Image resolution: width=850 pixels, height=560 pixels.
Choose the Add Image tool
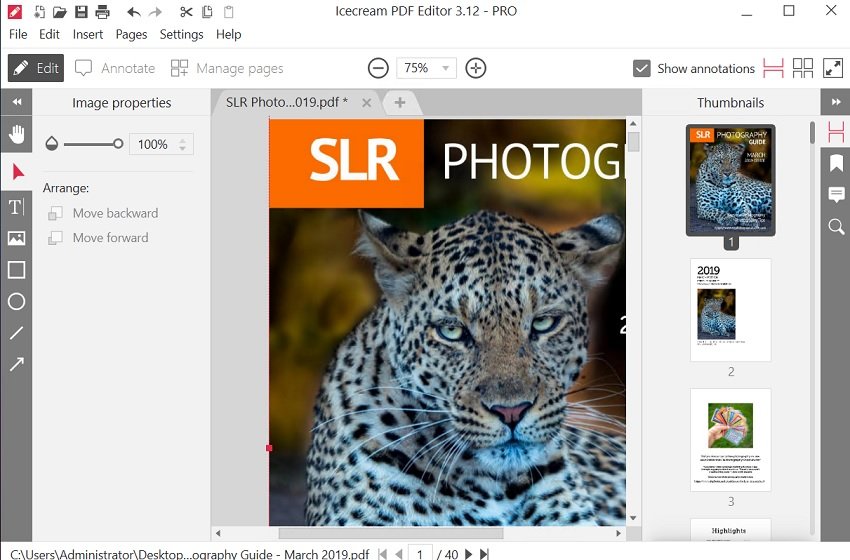coord(16,238)
